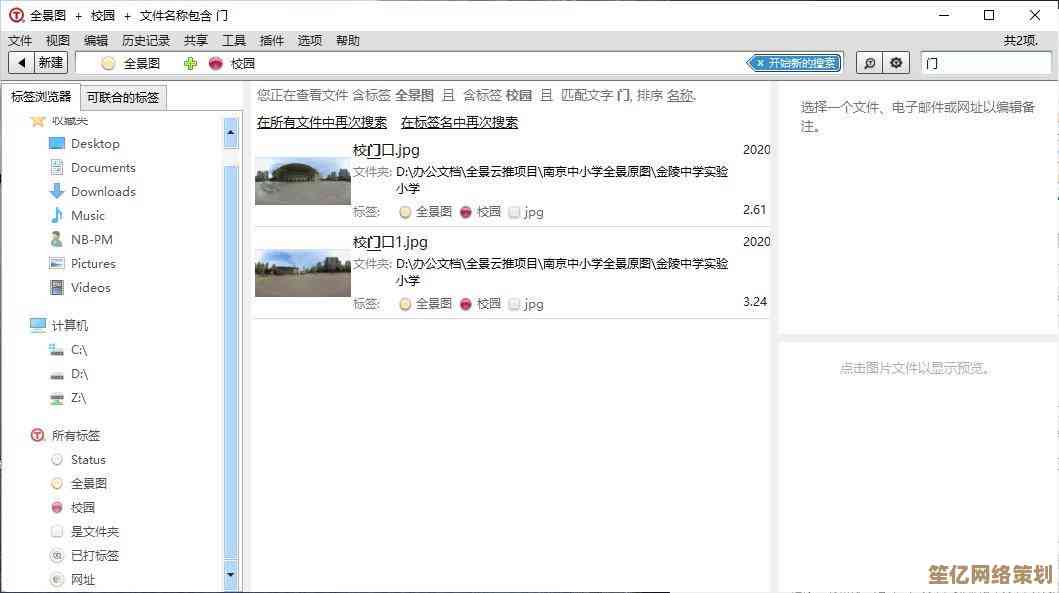
Task: Click the back arrow navigation button
Action: [x=20, y=63]
